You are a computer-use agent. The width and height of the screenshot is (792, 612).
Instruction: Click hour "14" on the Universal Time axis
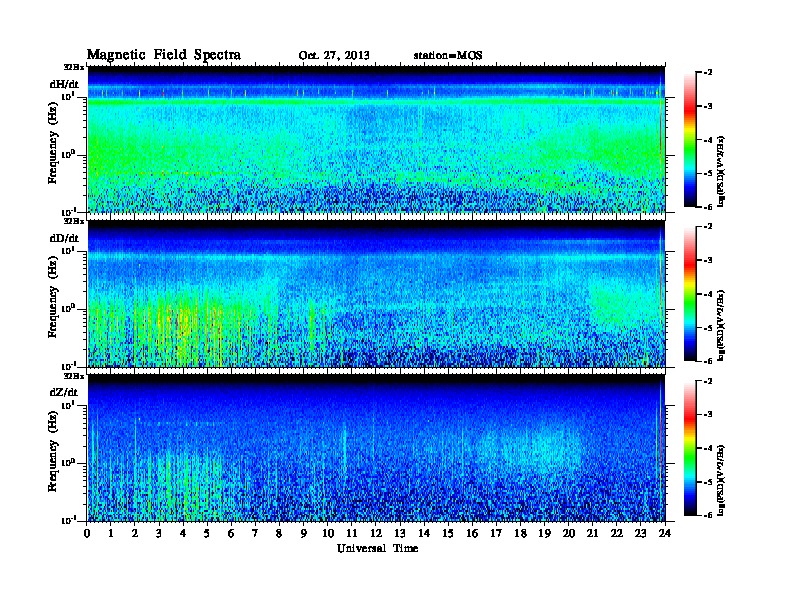point(424,534)
